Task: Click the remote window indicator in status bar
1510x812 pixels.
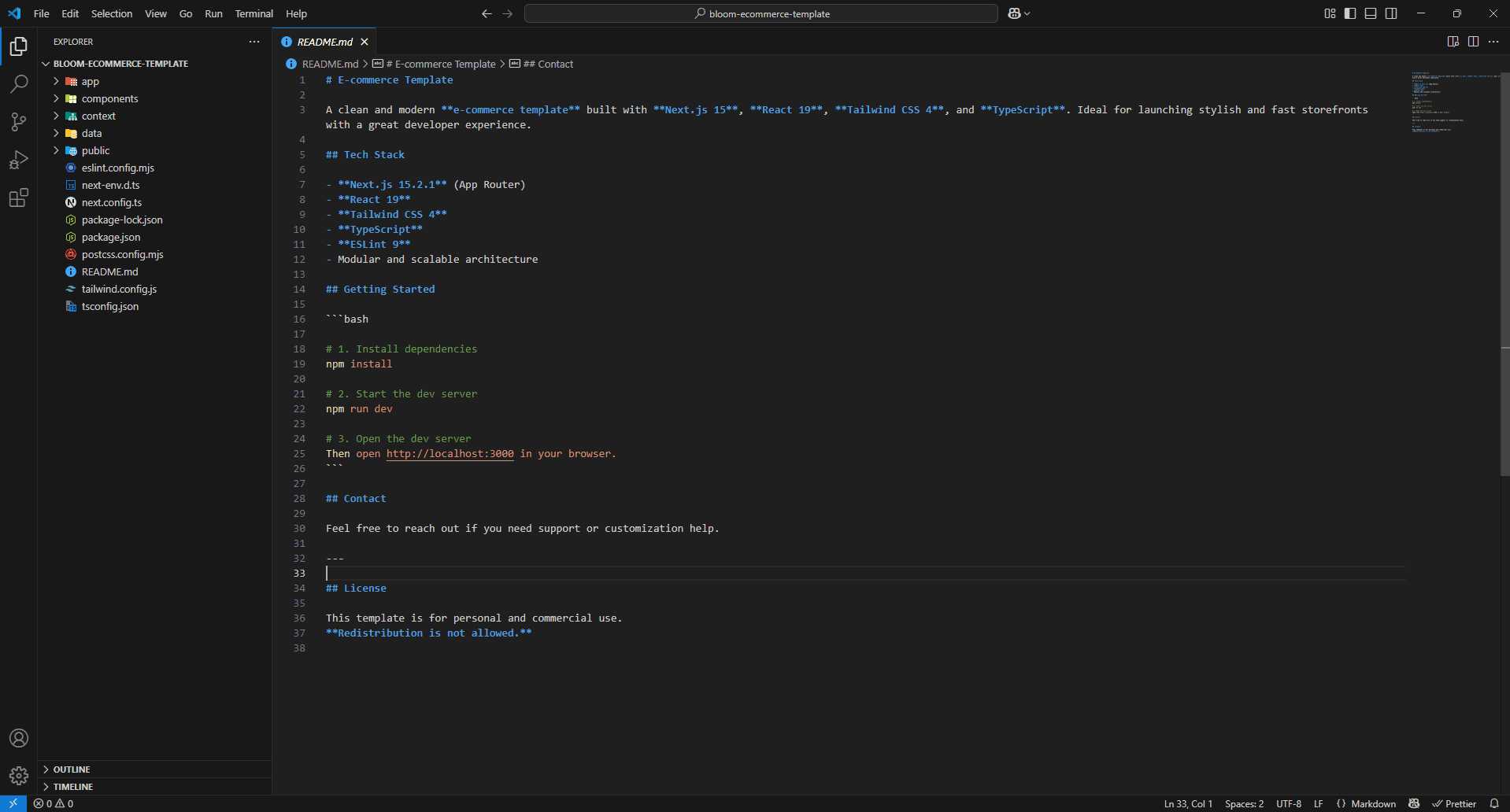Action: [x=13, y=803]
